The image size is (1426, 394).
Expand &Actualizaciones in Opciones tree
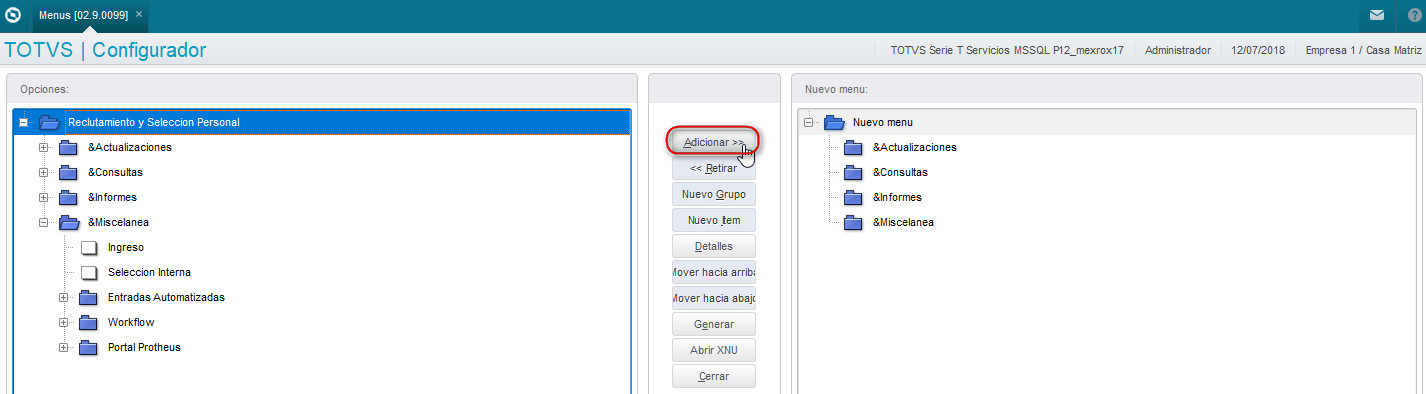[x=43, y=148]
